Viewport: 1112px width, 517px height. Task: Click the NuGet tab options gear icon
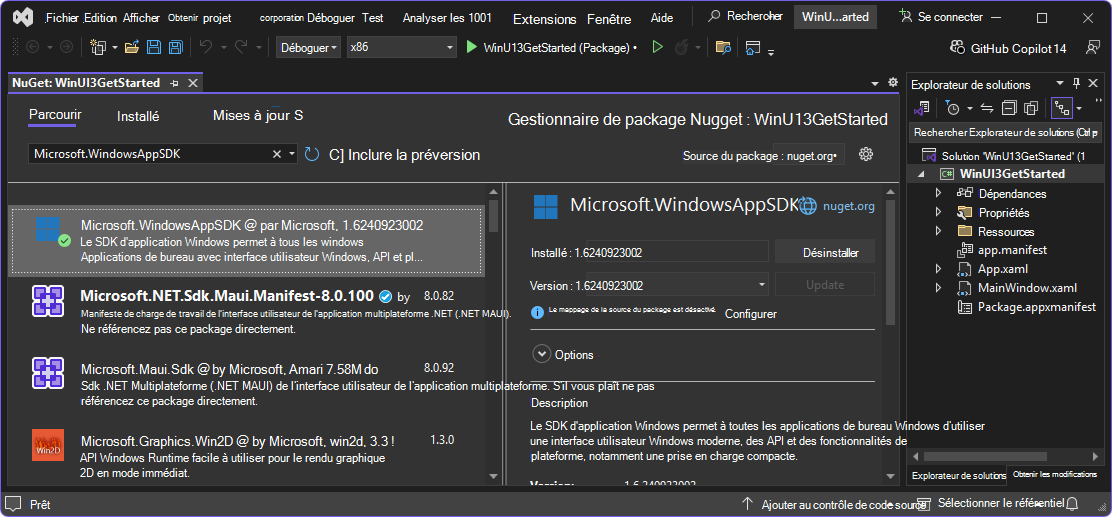(x=893, y=82)
